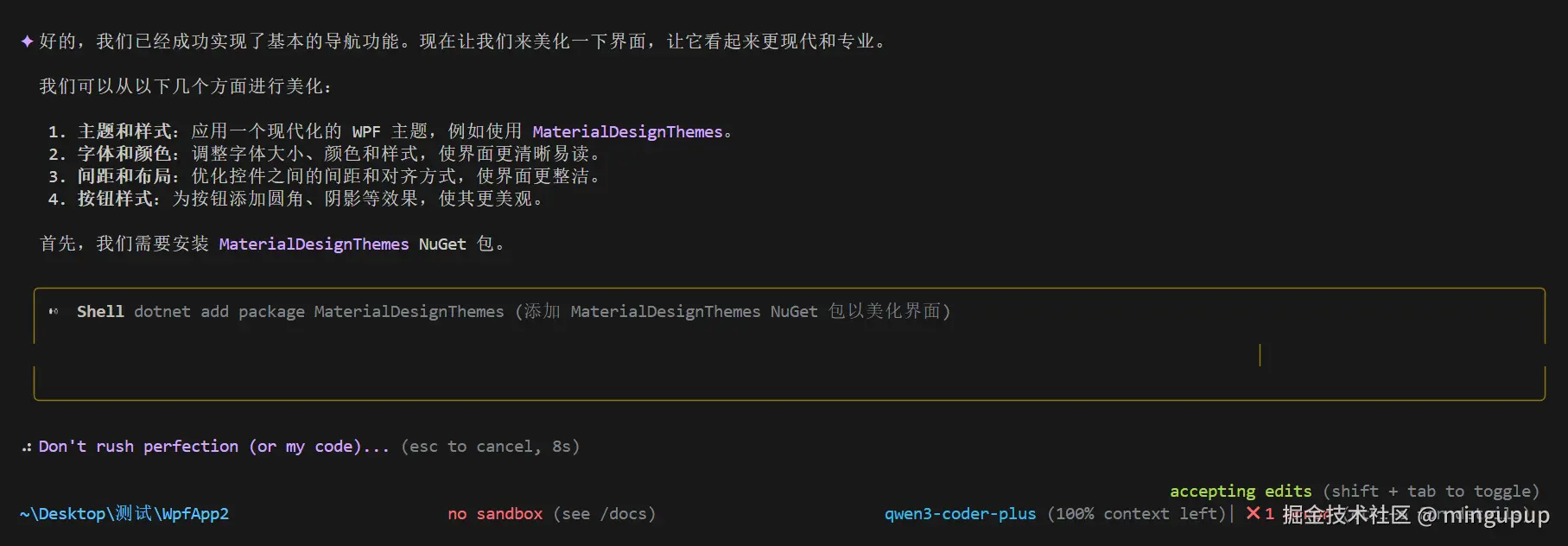Click MaterialDesignThemes before 'NuGet 包'

[x=314, y=244]
